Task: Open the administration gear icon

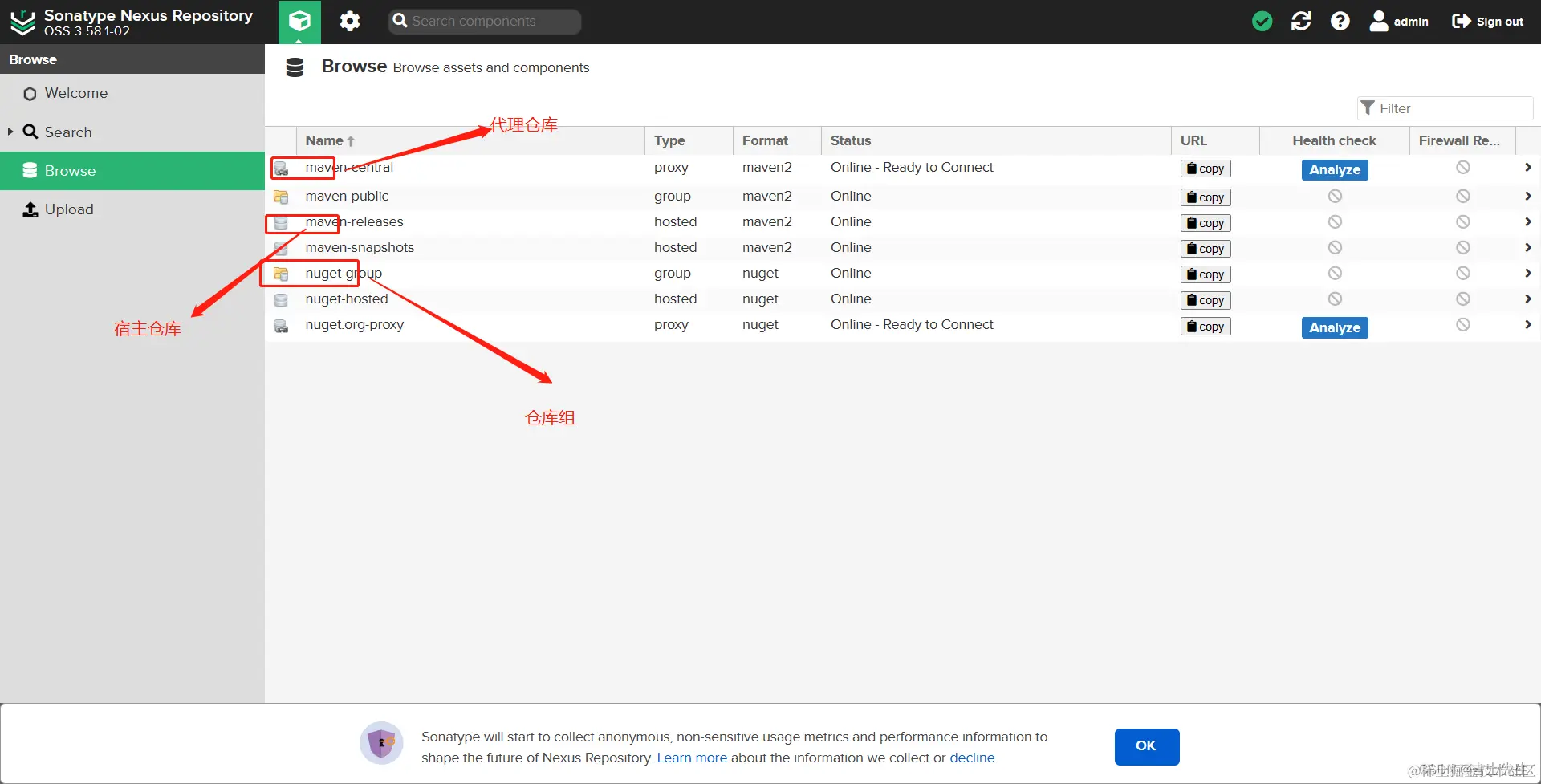Action: tap(350, 22)
